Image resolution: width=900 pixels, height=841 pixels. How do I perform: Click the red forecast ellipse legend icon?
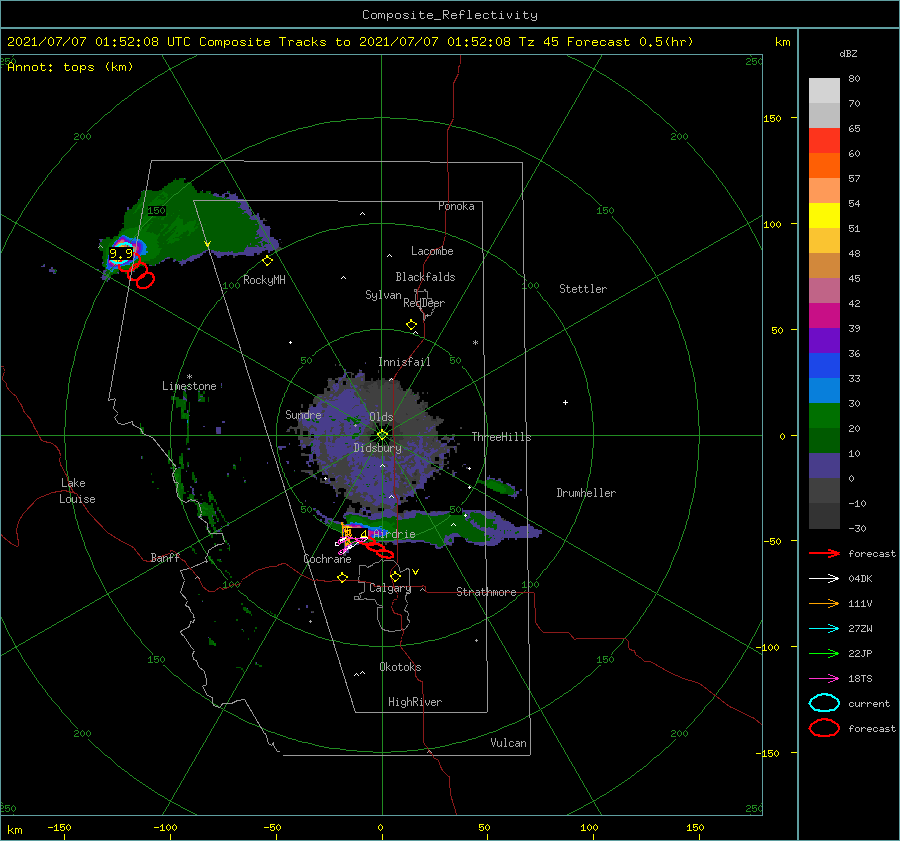[x=824, y=728]
